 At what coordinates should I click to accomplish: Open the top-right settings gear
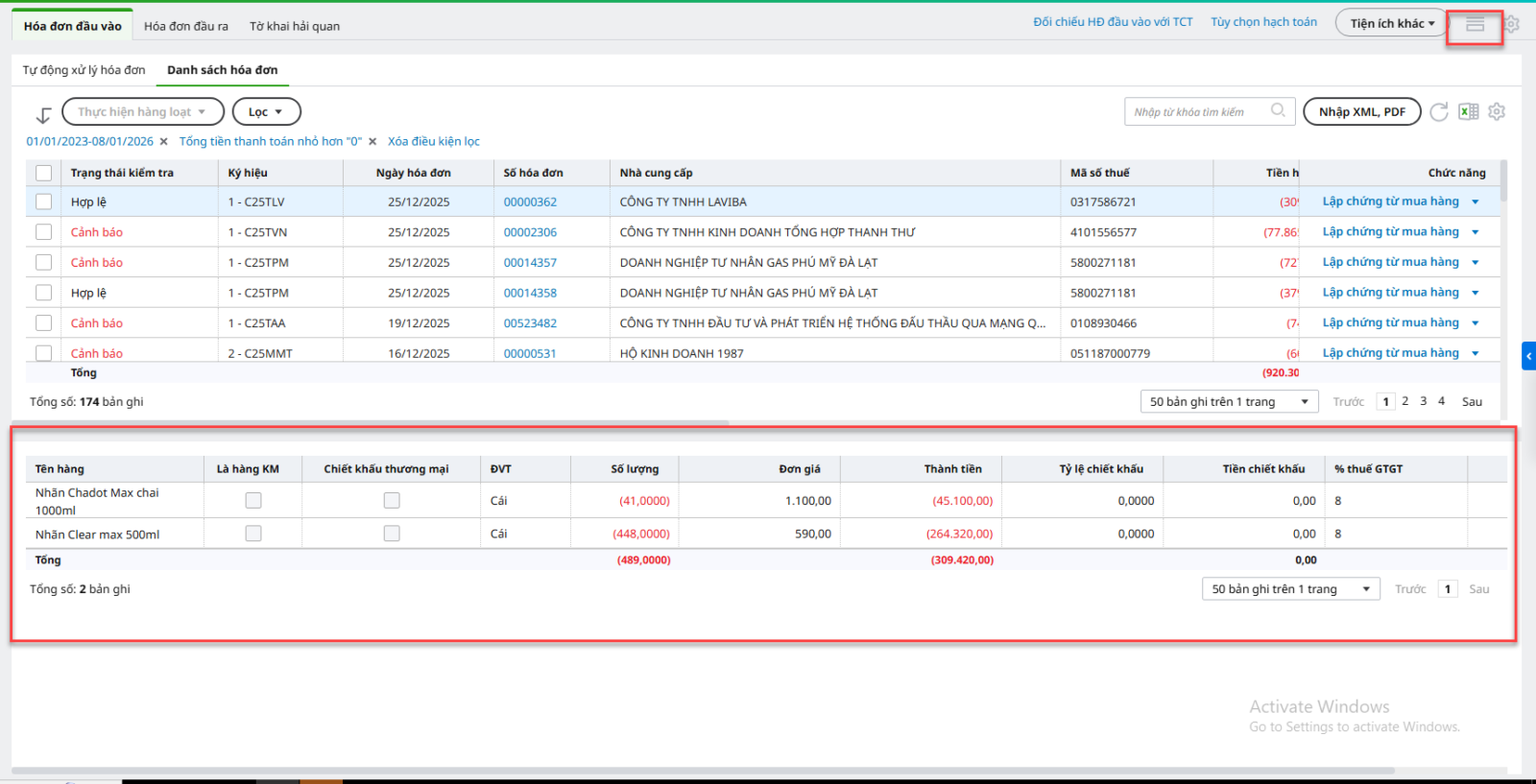coord(1512,24)
